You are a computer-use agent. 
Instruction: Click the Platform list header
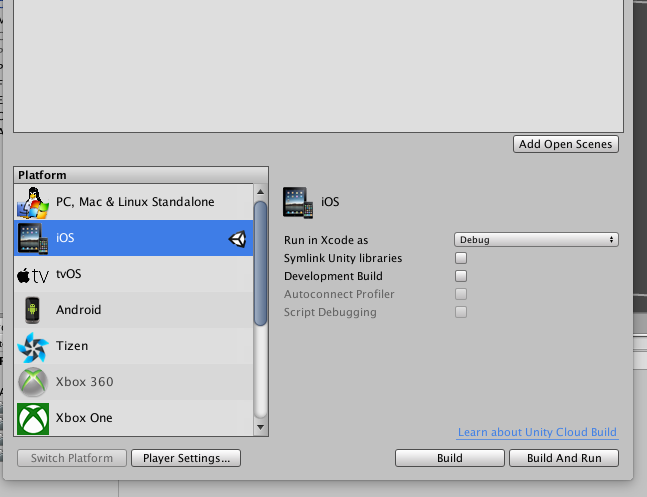(x=141, y=175)
